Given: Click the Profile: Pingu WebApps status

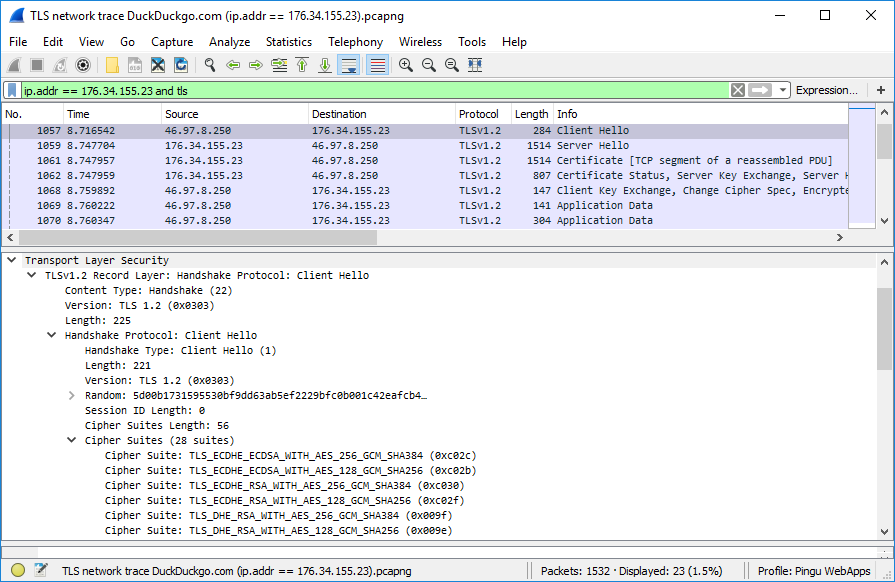Looking at the screenshot, I should tap(814, 571).
